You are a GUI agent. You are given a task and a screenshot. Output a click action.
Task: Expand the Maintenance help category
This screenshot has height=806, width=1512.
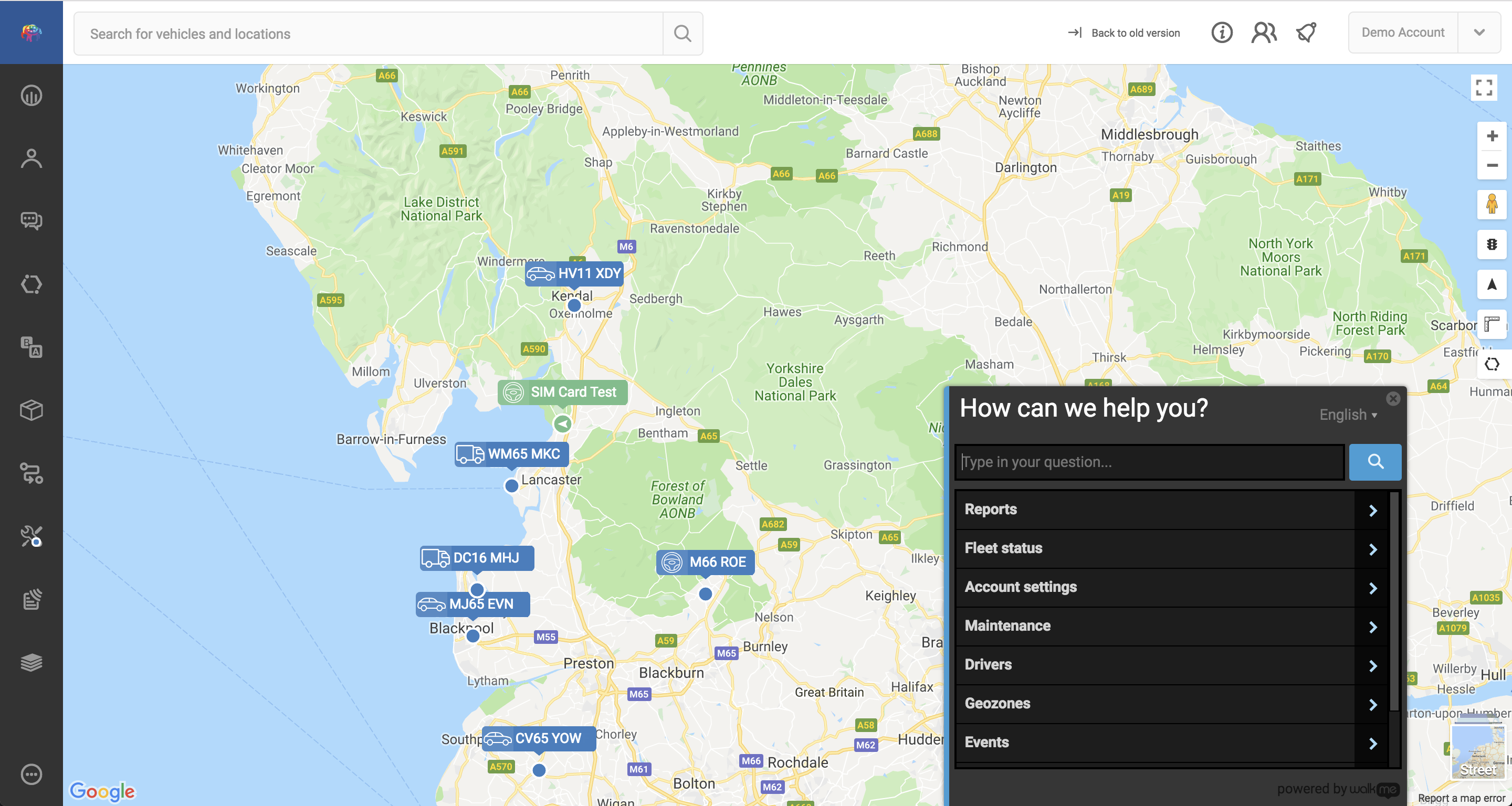coord(1172,625)
